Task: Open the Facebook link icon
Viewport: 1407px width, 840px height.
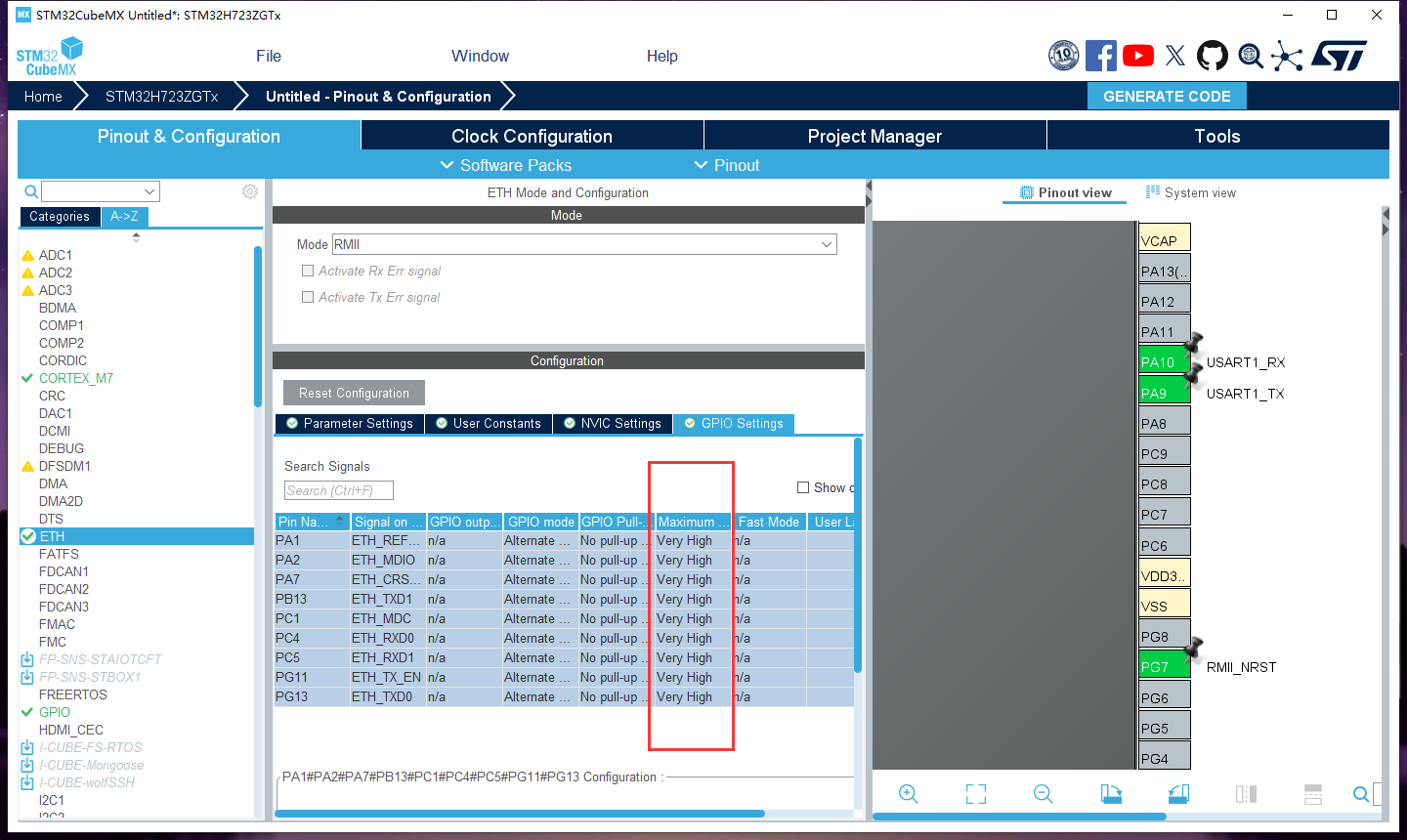Action: 1100,56
